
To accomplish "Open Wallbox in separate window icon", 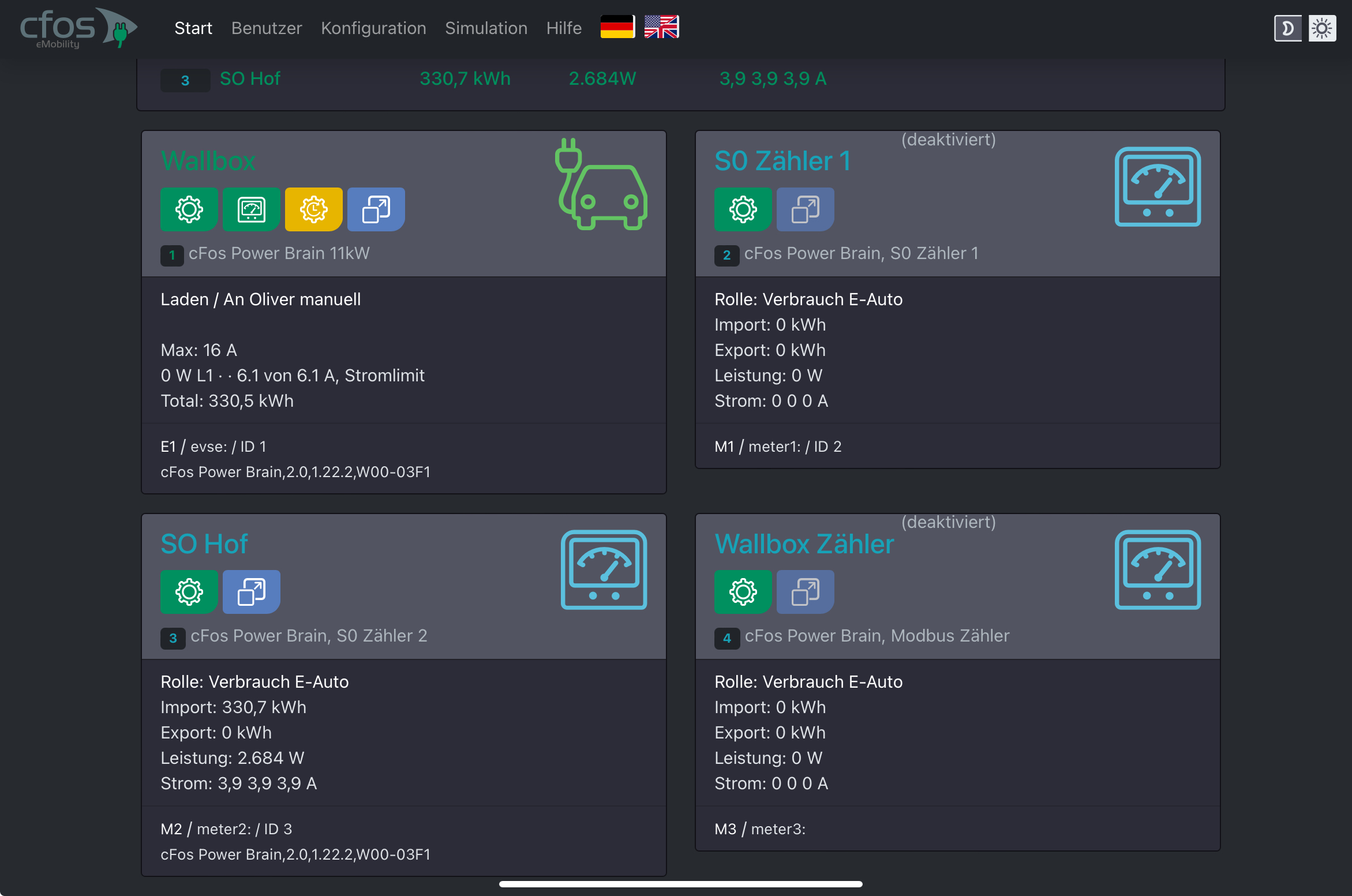I will (376, 209).
